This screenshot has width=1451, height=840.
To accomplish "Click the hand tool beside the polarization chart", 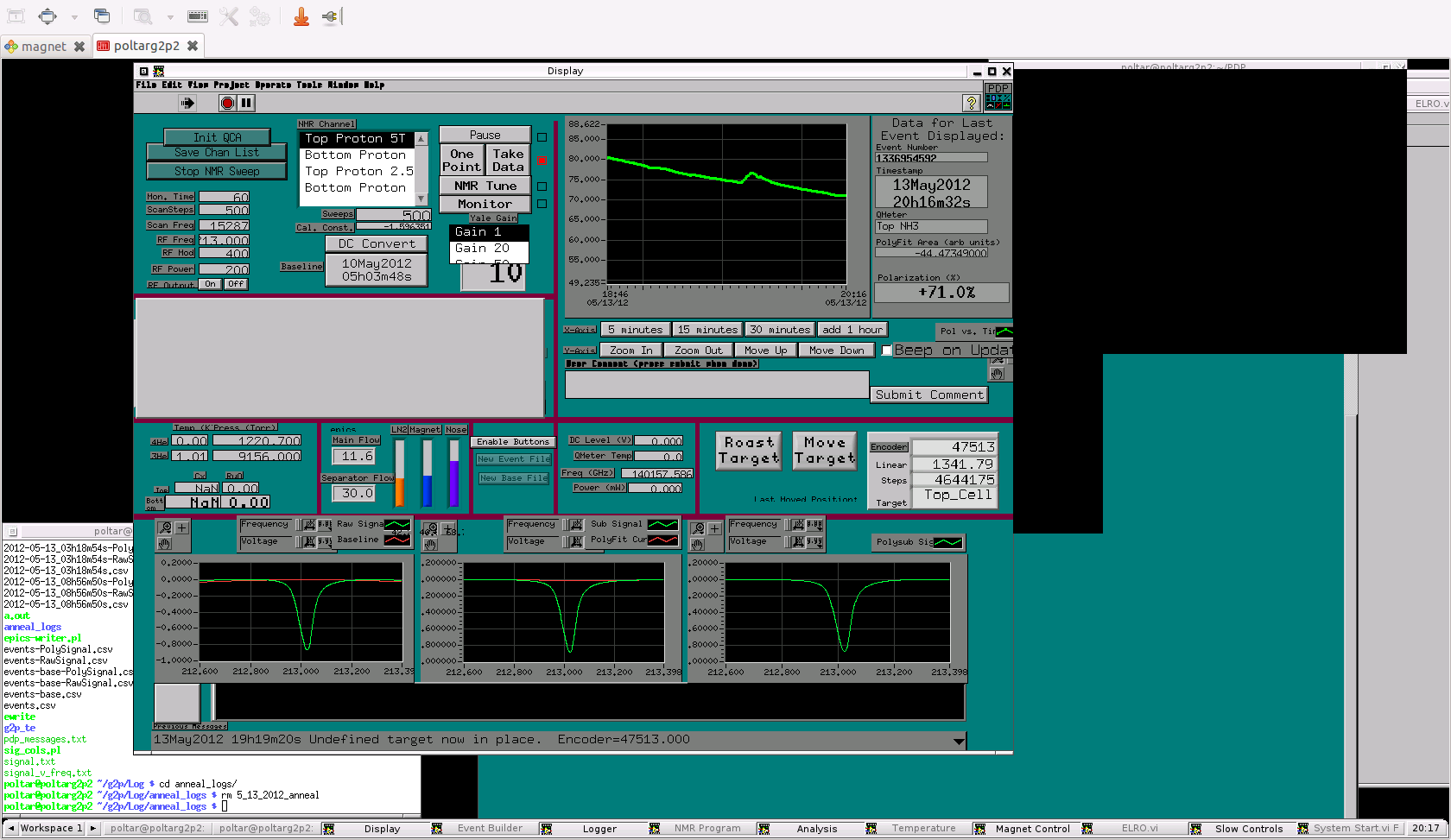I will [997, 374].
